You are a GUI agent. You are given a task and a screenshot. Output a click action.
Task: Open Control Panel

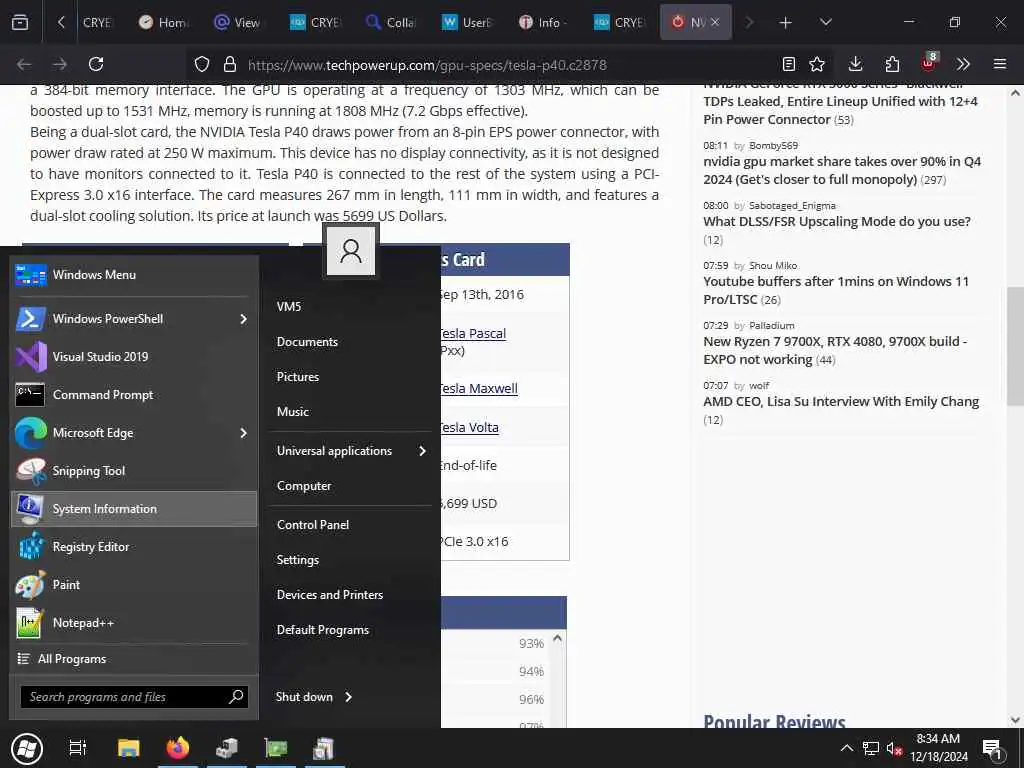[313, 525]
